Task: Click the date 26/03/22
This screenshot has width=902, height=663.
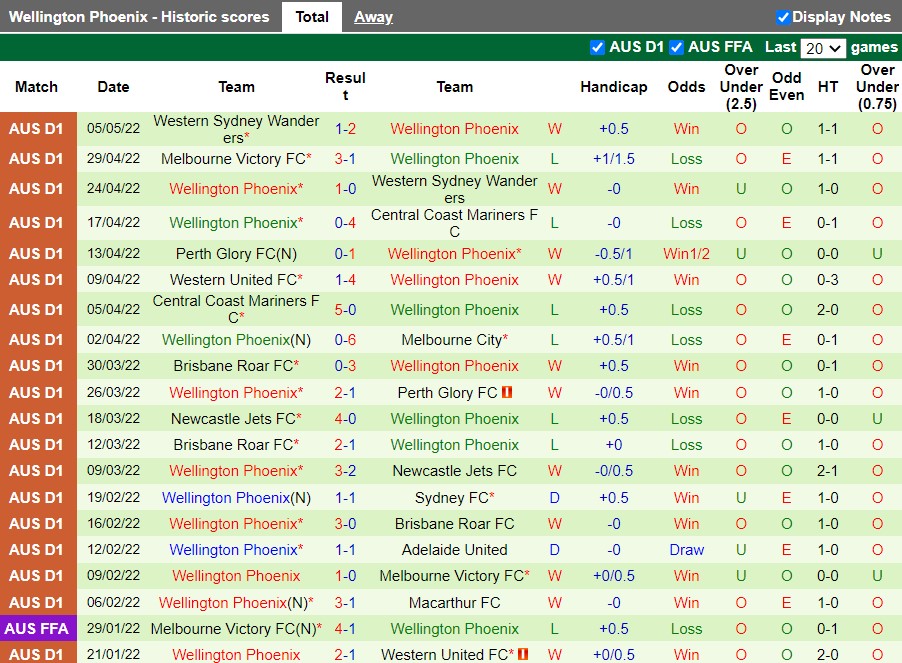Action: 113,392
